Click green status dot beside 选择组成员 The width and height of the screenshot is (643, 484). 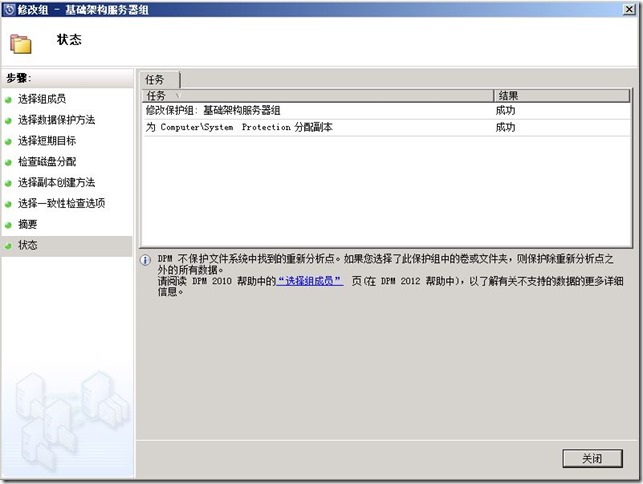coord(8,100)
